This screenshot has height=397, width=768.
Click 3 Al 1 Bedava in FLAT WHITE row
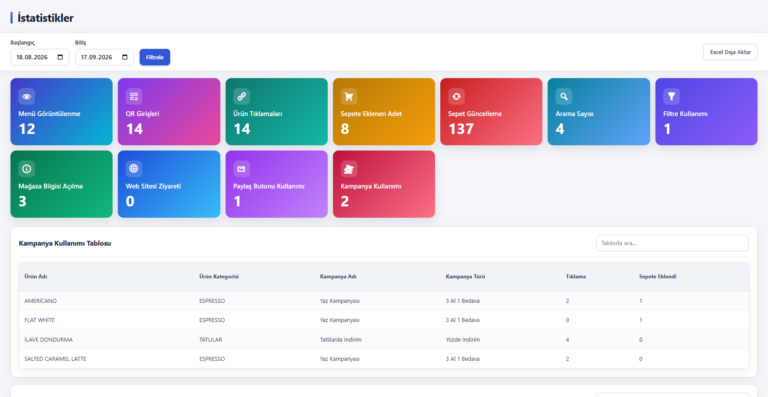[462, 320]
